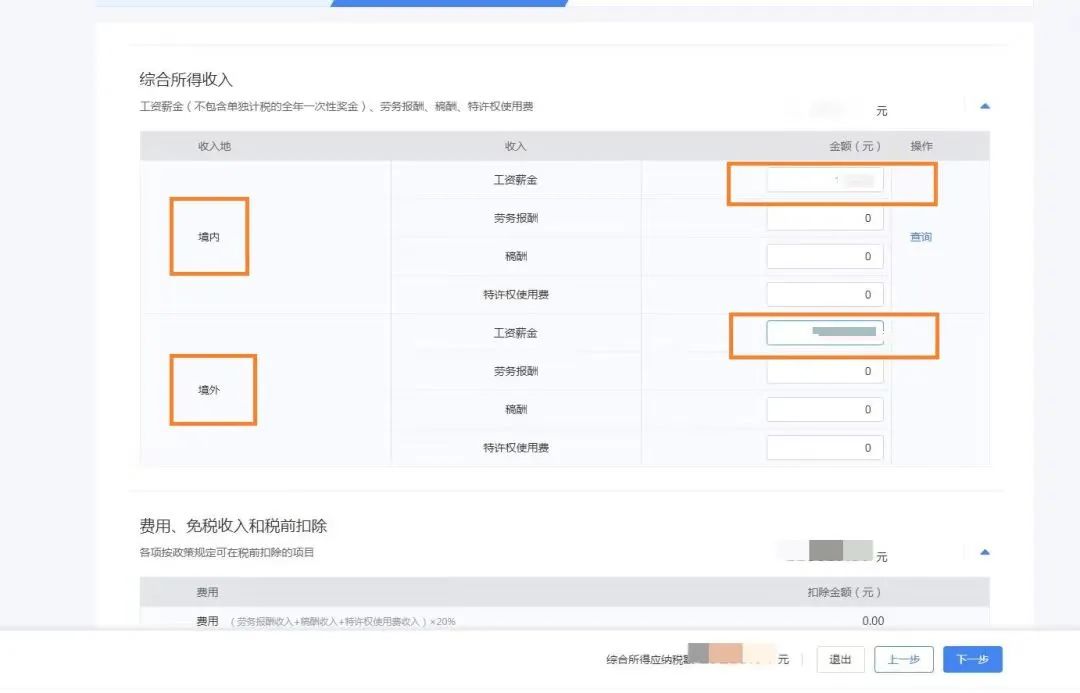Click the highlighted blue step tab at top
The height and width of the screenshot is (693, 1080).
click(x=449, y=3)
